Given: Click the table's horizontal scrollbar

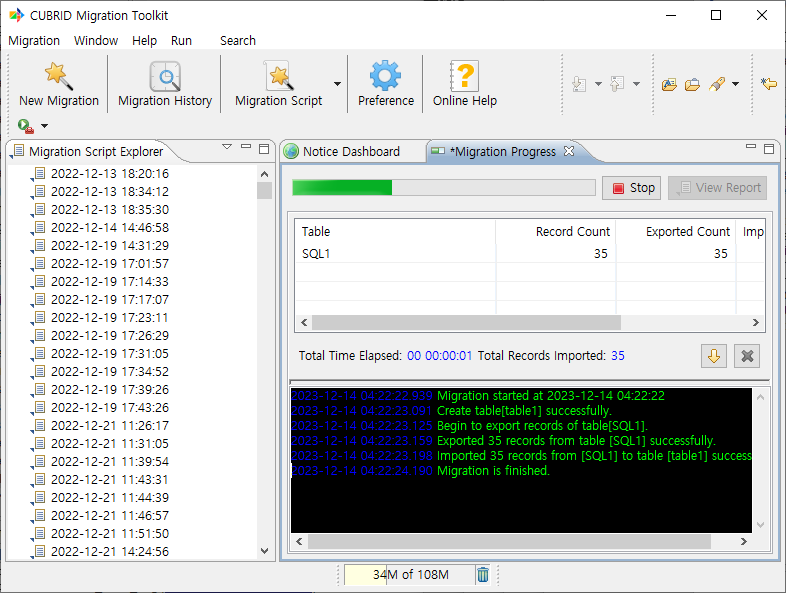Looking at the screenshot, I should [466, 323].
